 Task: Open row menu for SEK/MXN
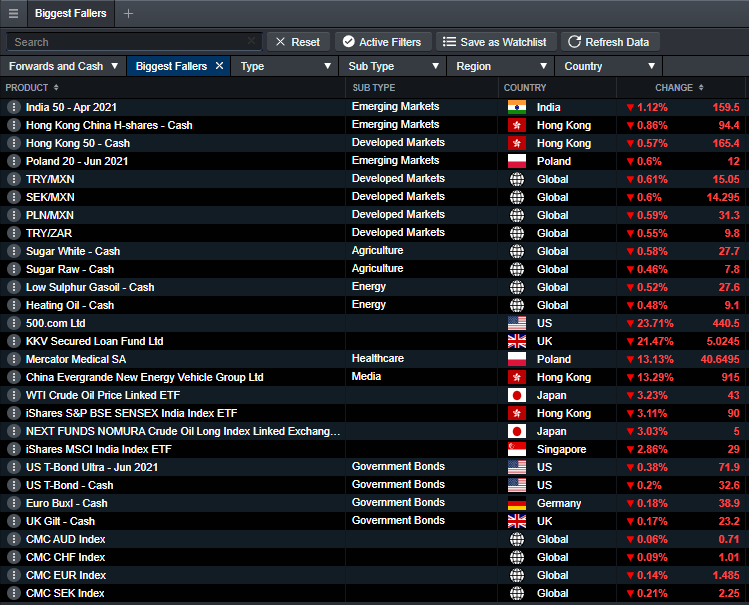[14, 197]
